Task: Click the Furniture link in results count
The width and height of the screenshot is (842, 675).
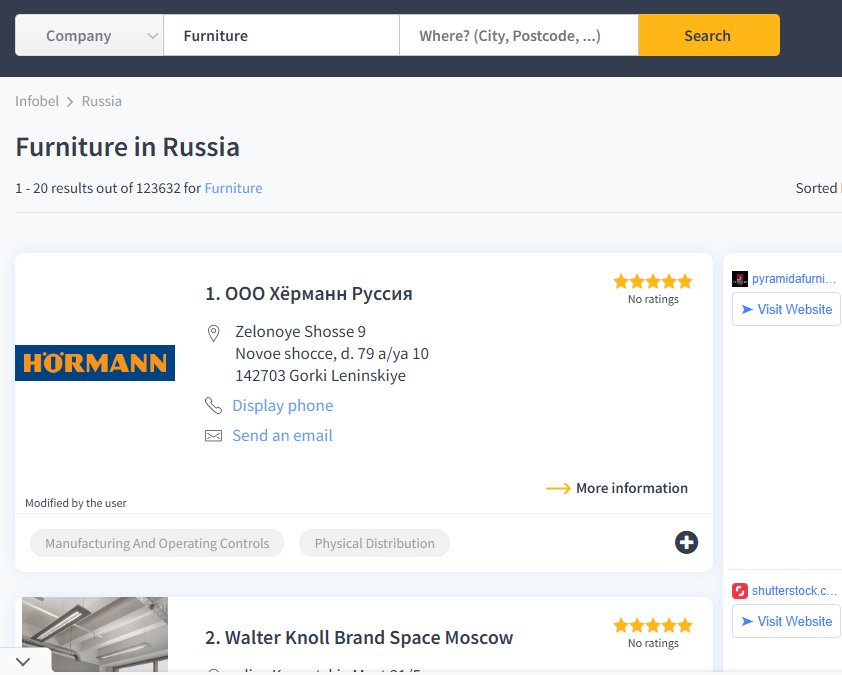Action: pyautogui.click(x=233, y=188)
